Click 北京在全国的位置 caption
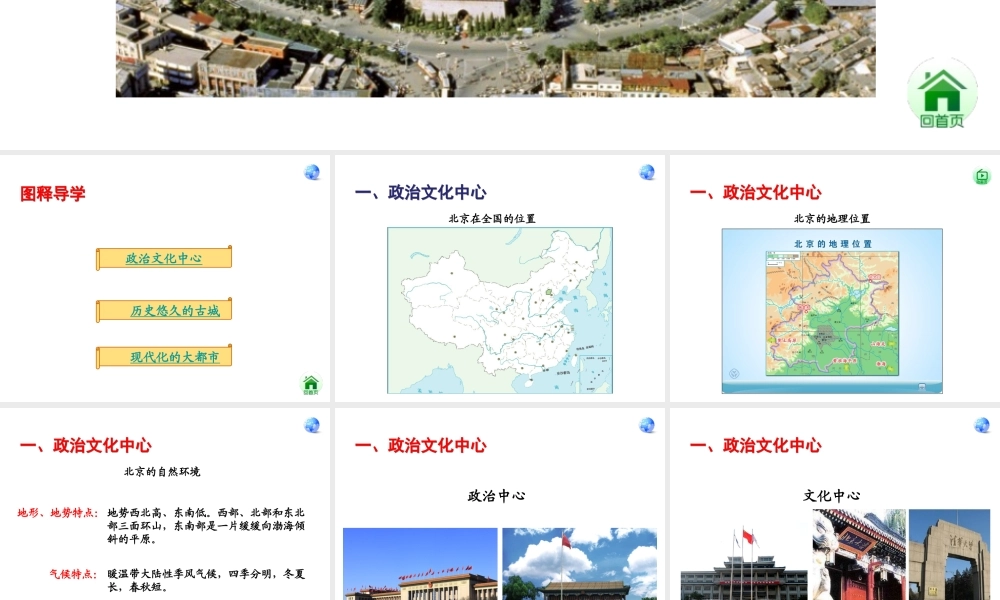 (492, 219)
